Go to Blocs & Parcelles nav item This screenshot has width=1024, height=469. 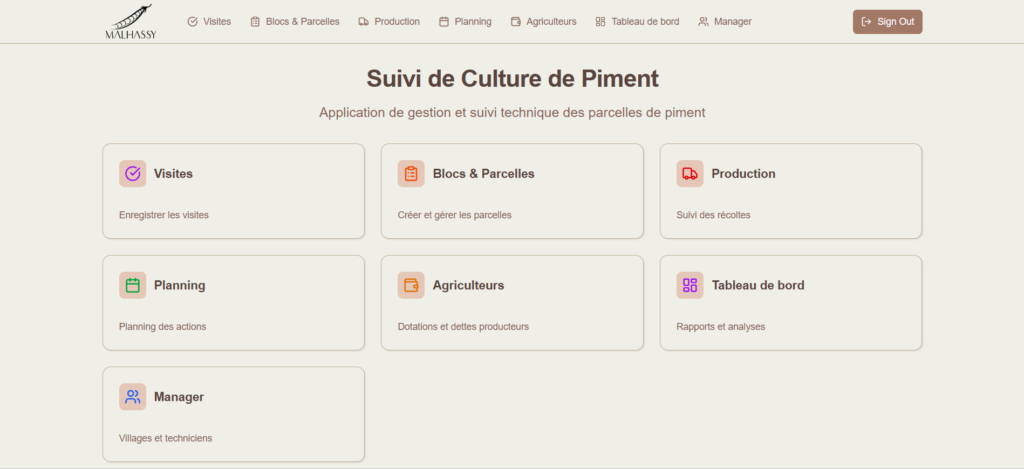pyautogui.click(x=295, y=22)
